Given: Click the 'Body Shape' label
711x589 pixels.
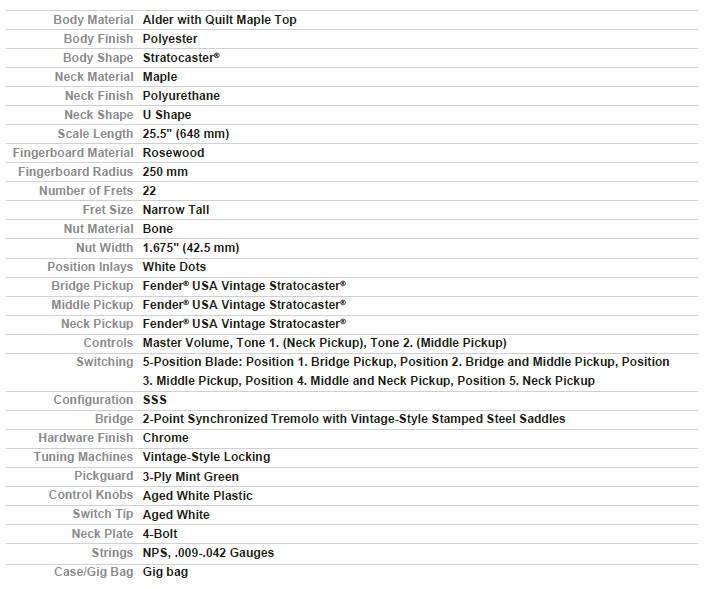Looking at the screenshot, I should coord(98,58).
